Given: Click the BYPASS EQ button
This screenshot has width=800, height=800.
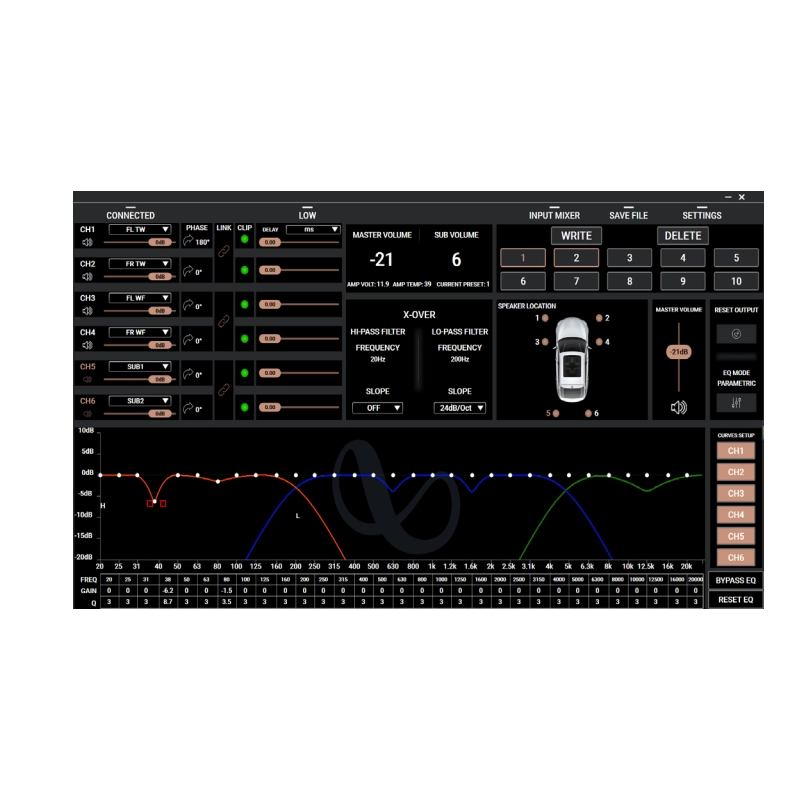Looking at the screenshot, I should coord(736,580).
